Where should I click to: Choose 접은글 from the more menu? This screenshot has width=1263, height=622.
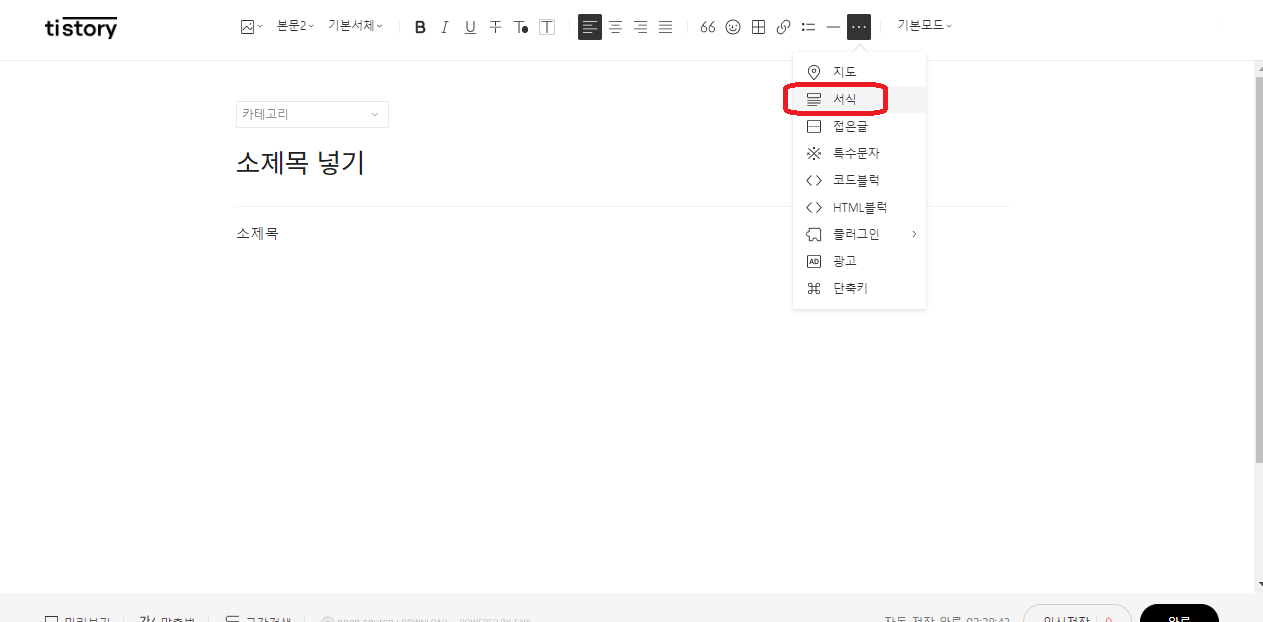(859, 126)
